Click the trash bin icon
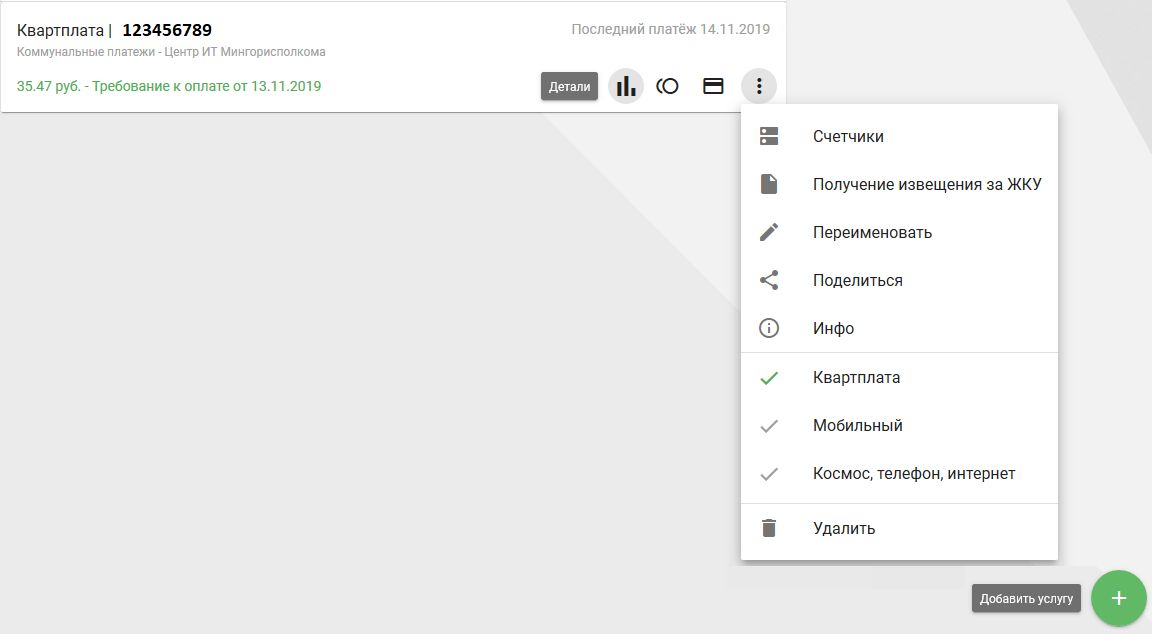1152x634 pixels. tap(769, 528)
